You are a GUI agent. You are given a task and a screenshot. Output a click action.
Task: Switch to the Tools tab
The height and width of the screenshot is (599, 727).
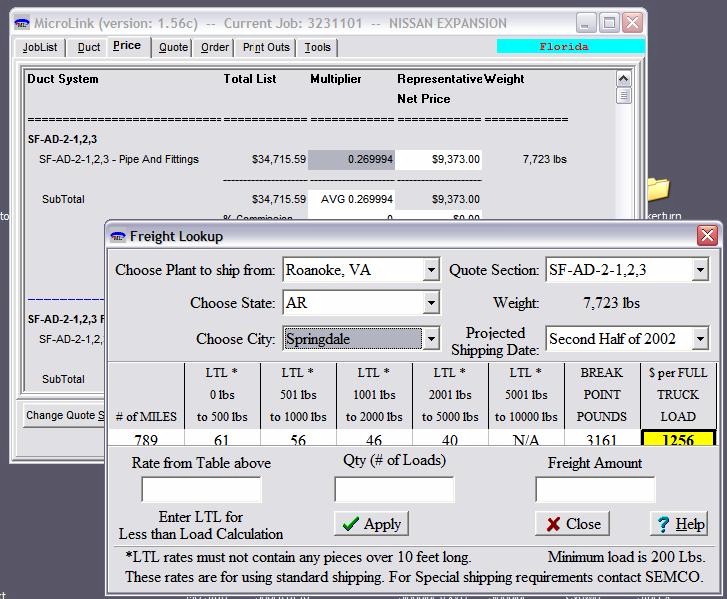tap(318, 47)
